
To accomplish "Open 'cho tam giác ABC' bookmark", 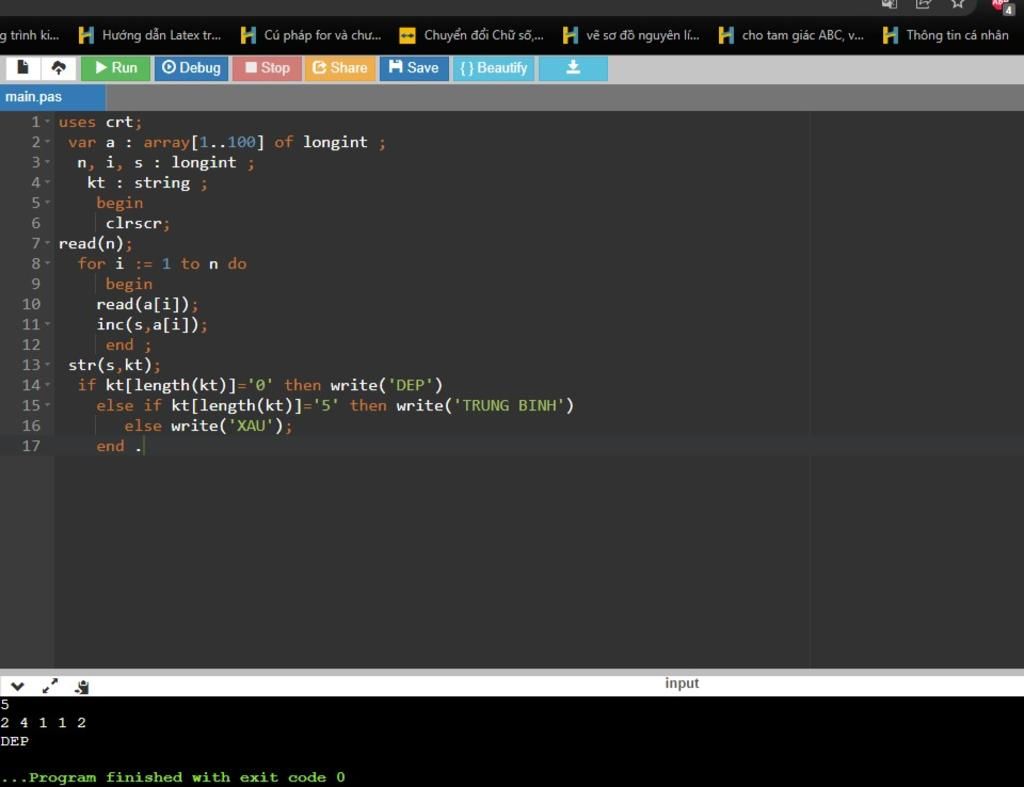I will tap(791, 35).
